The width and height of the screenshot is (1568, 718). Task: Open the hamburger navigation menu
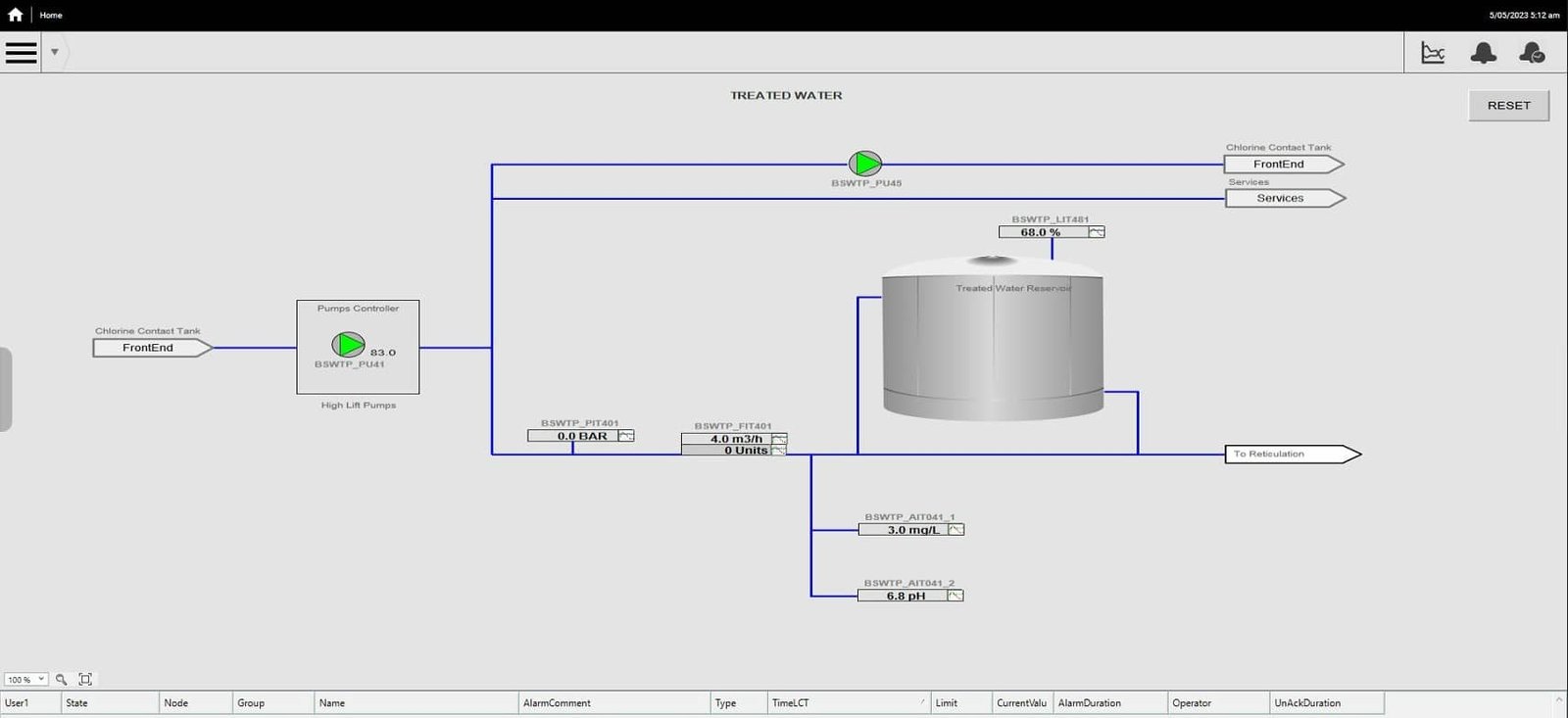click(21, 52)
